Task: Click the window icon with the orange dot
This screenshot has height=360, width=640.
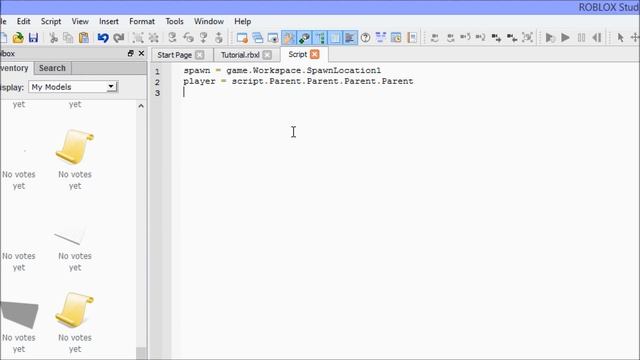Action: (242, 38)
